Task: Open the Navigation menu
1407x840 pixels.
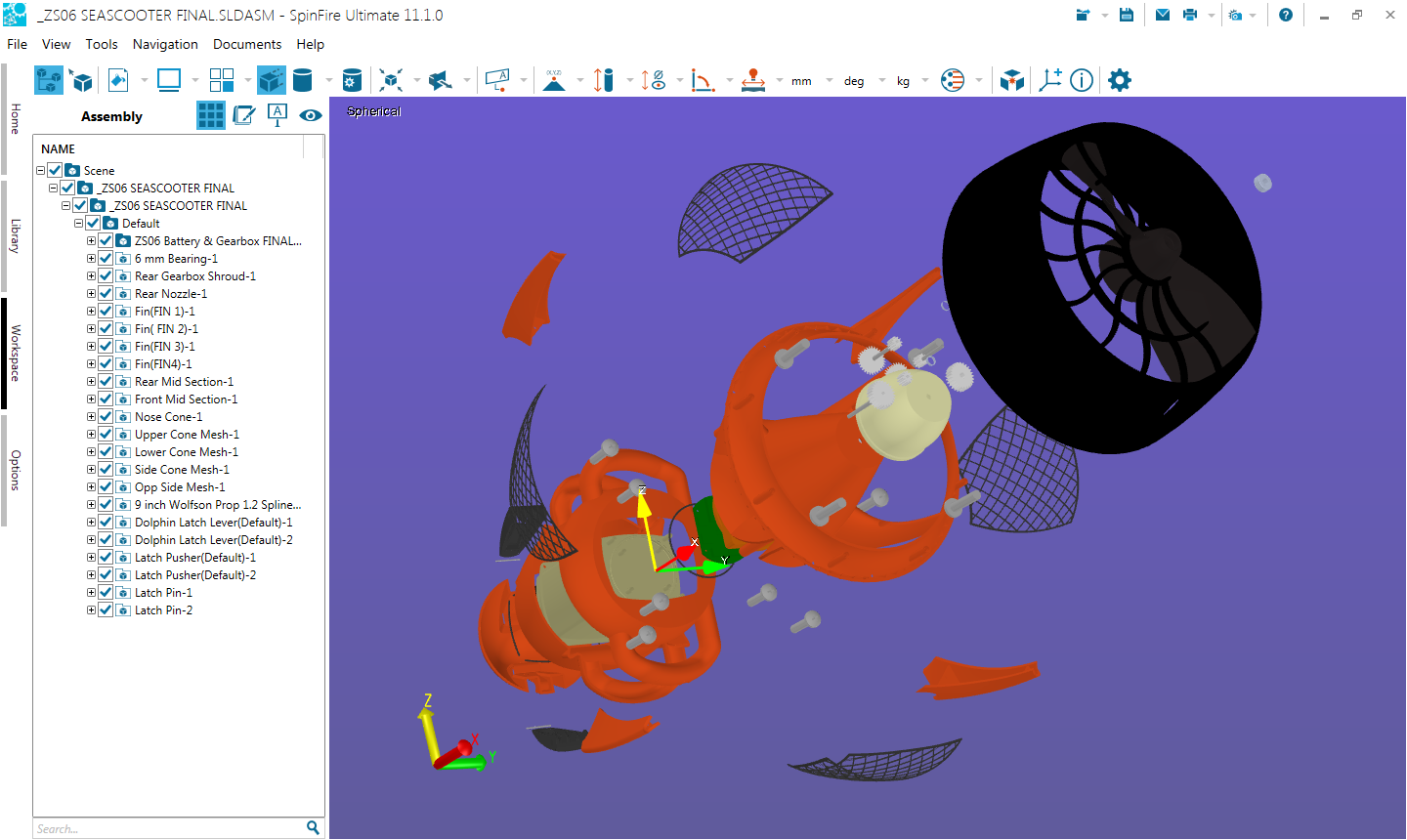Action: (x=165, y=44)
